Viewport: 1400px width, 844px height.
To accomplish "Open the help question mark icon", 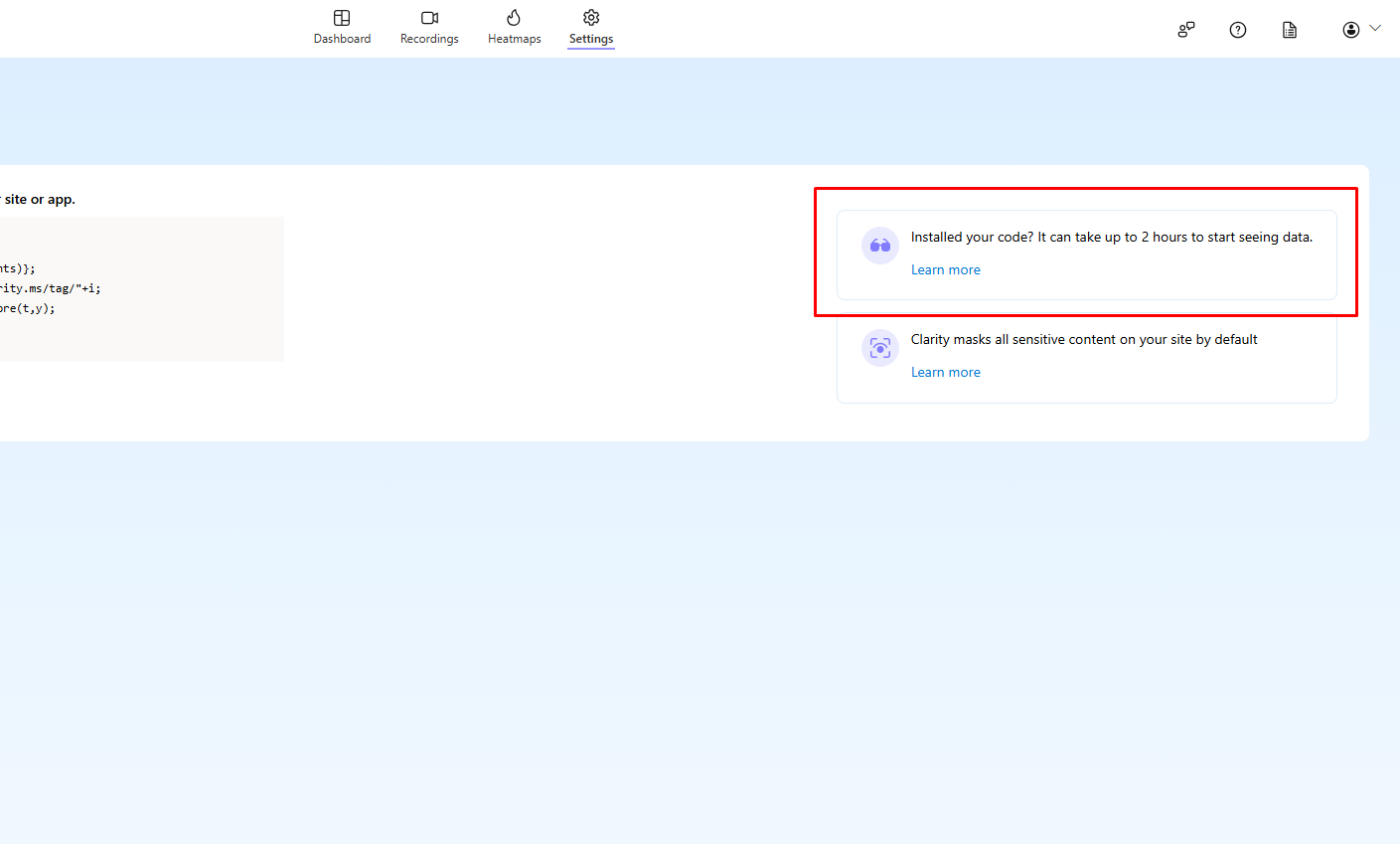I will pos(1238,30).
